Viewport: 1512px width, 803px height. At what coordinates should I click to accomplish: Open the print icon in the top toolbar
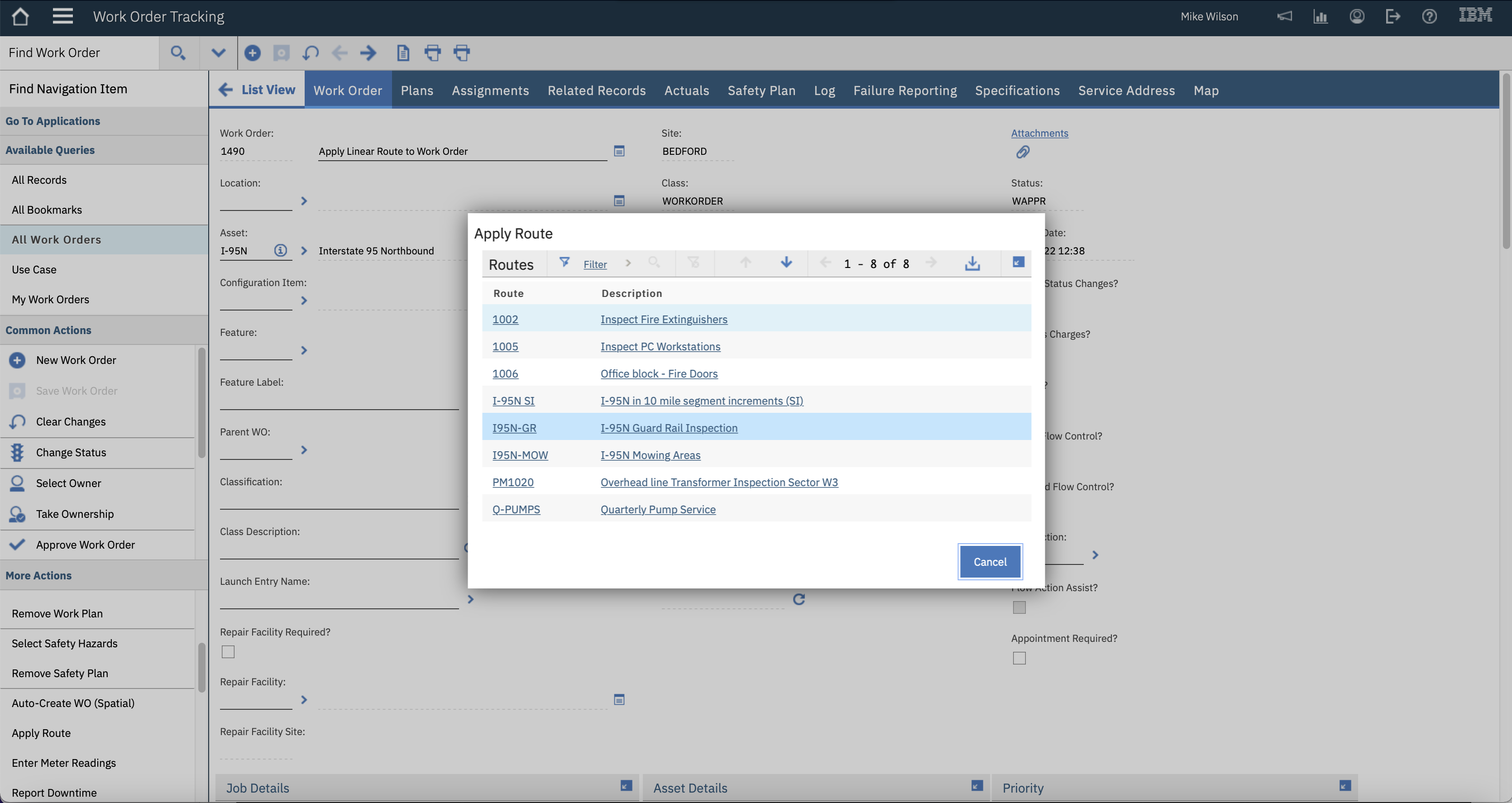(433, 53)
